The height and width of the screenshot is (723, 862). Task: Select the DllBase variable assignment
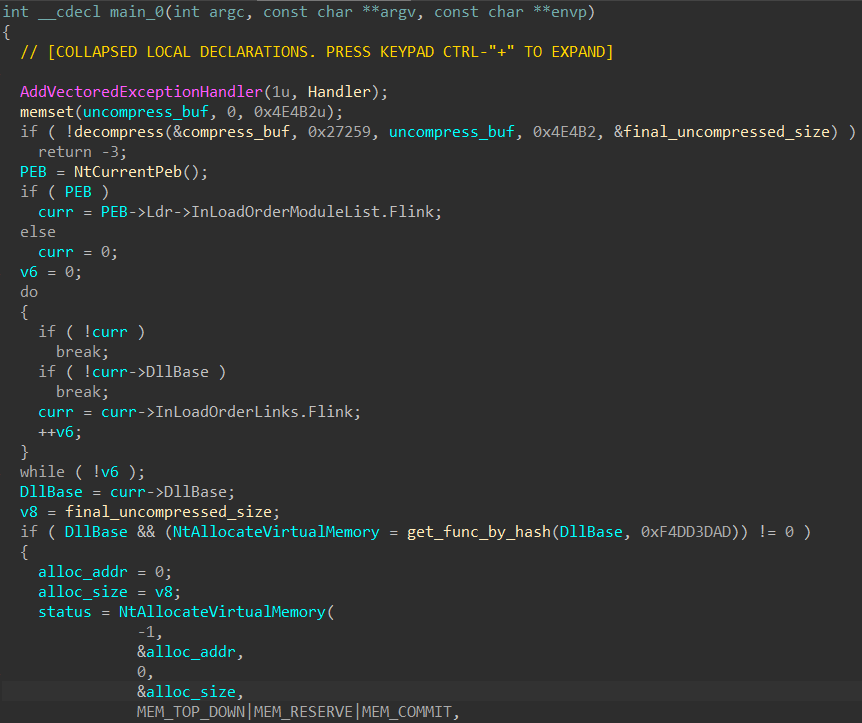coord(50,491)
